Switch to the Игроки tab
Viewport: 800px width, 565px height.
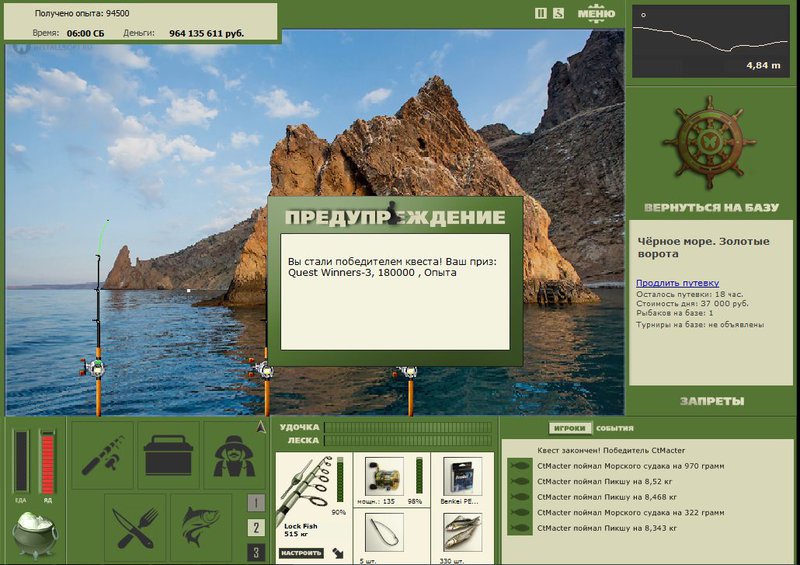coord(570,428)
